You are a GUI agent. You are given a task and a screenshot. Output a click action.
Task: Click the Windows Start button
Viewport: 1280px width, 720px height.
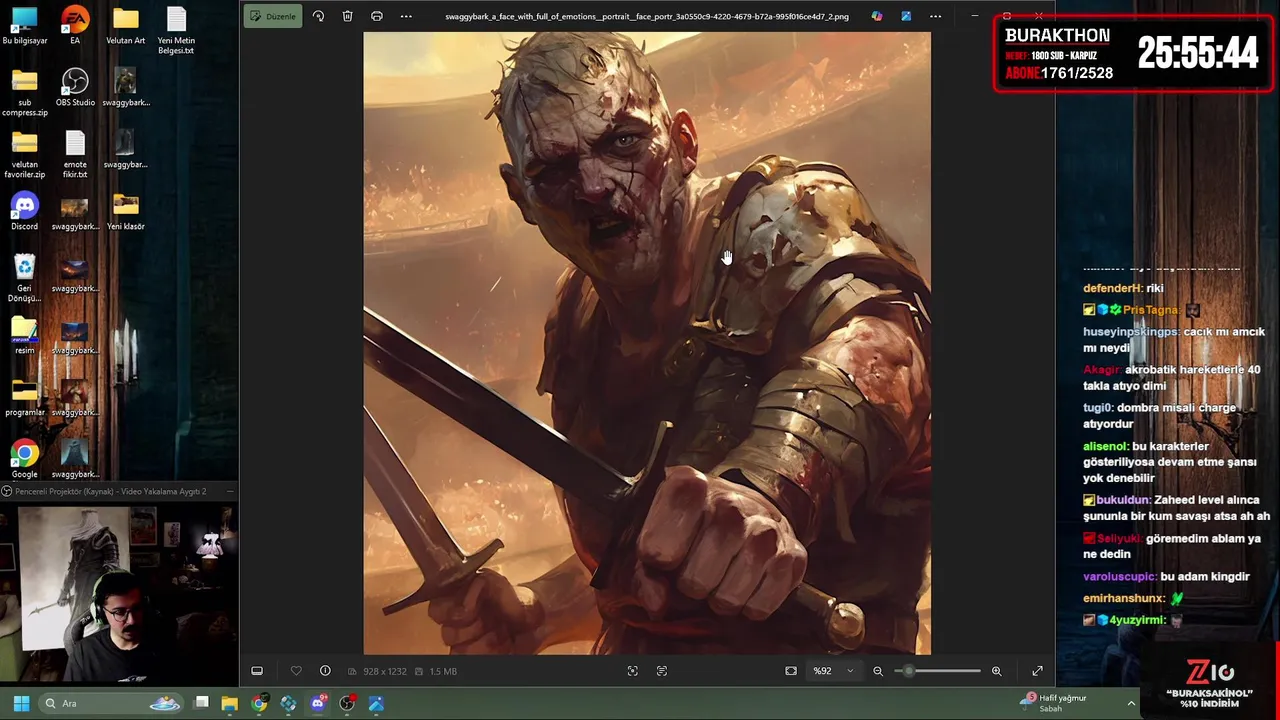pyautogui.click(x=21, y=703)
